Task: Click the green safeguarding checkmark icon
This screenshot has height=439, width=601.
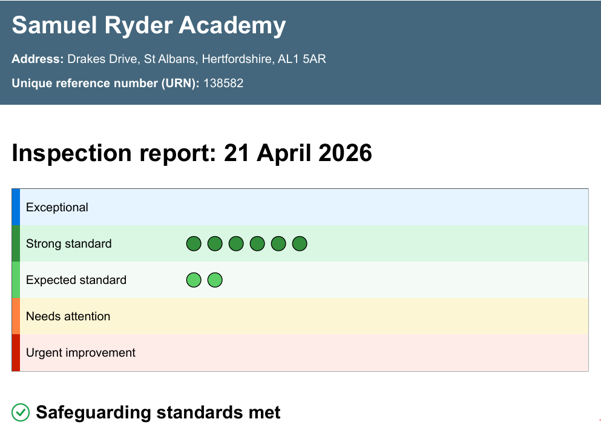Action: pos(20,413)
